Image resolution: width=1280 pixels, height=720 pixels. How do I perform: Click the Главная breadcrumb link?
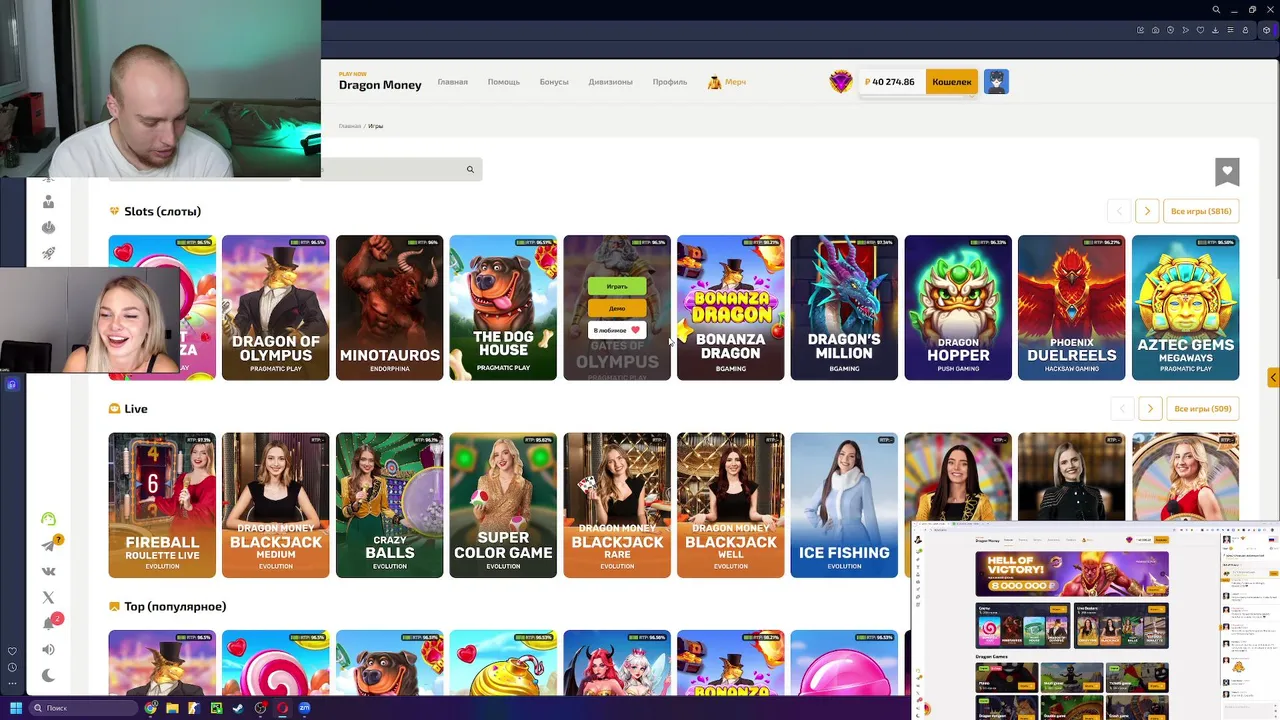point(349,126)
